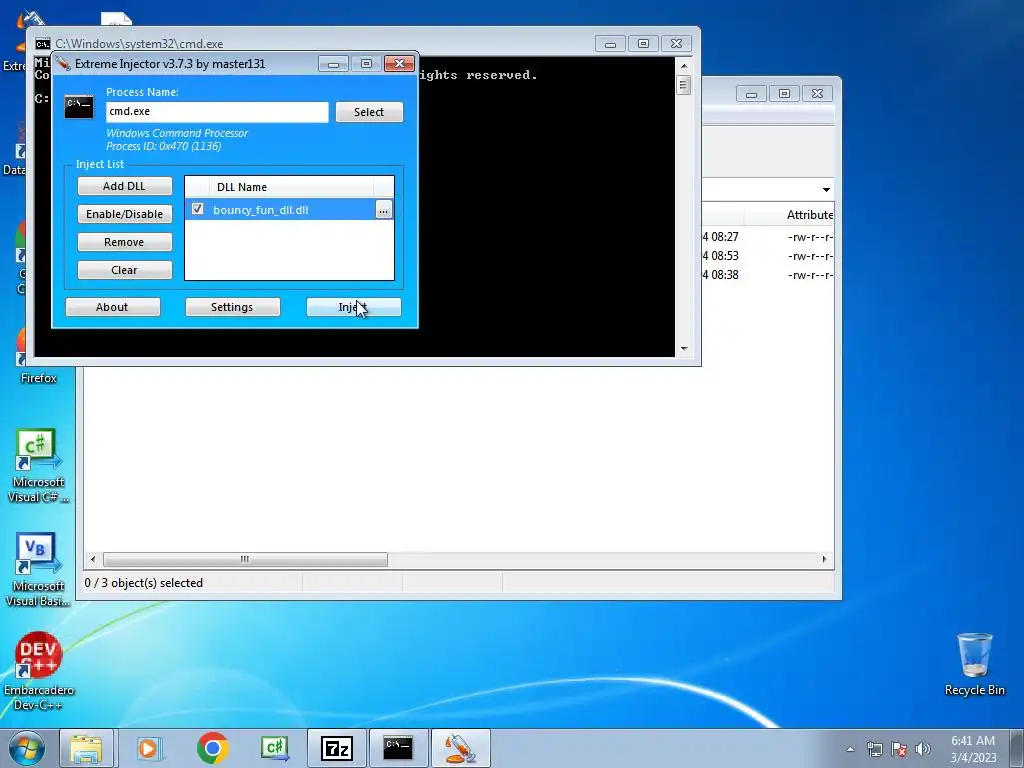Open Google Chrome from taskbar
The height and width of the screenshot is (768, 1024).
click(212, 748)
